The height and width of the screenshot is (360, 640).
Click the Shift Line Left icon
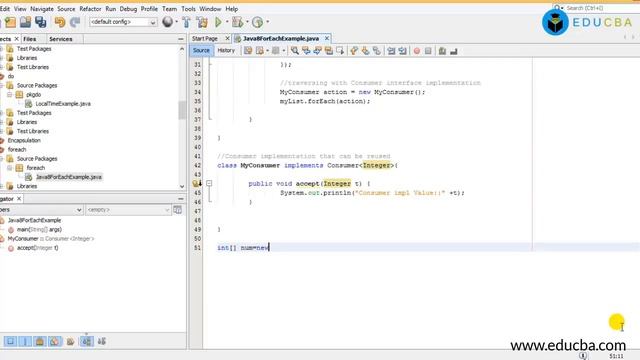point(391,51)
